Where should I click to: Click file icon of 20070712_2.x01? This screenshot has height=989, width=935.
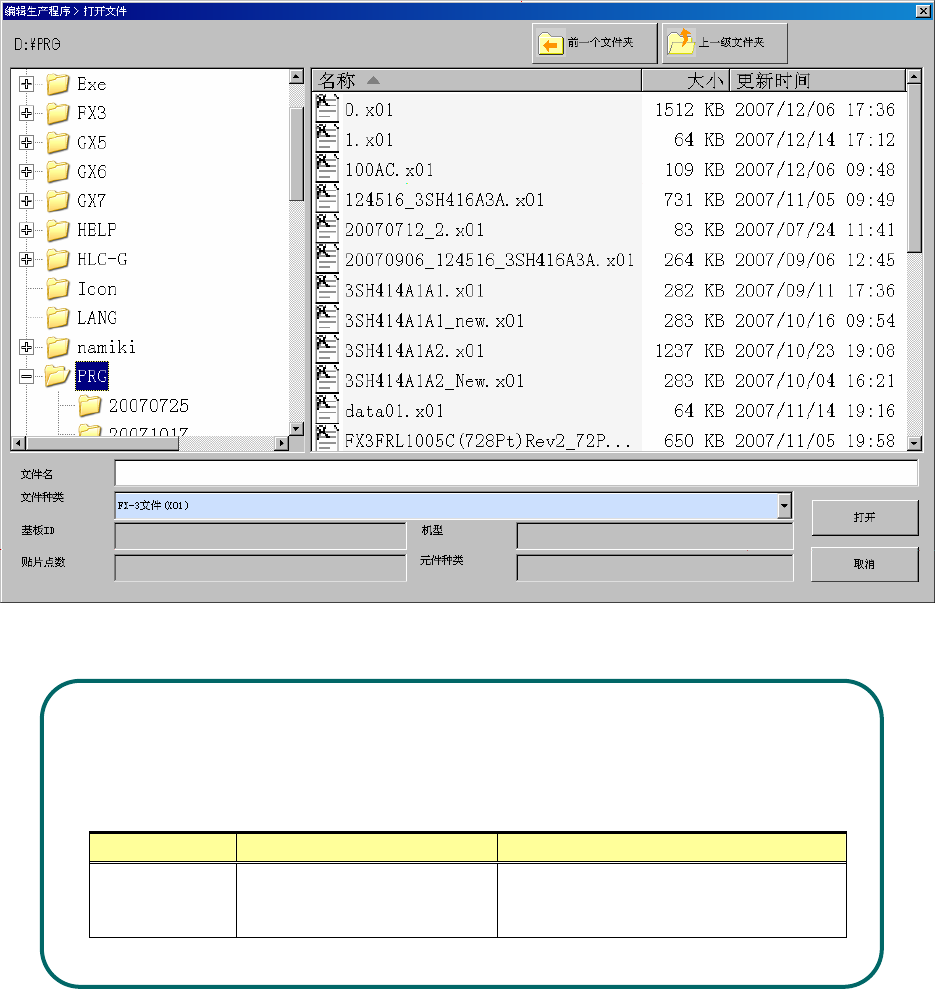327,229
